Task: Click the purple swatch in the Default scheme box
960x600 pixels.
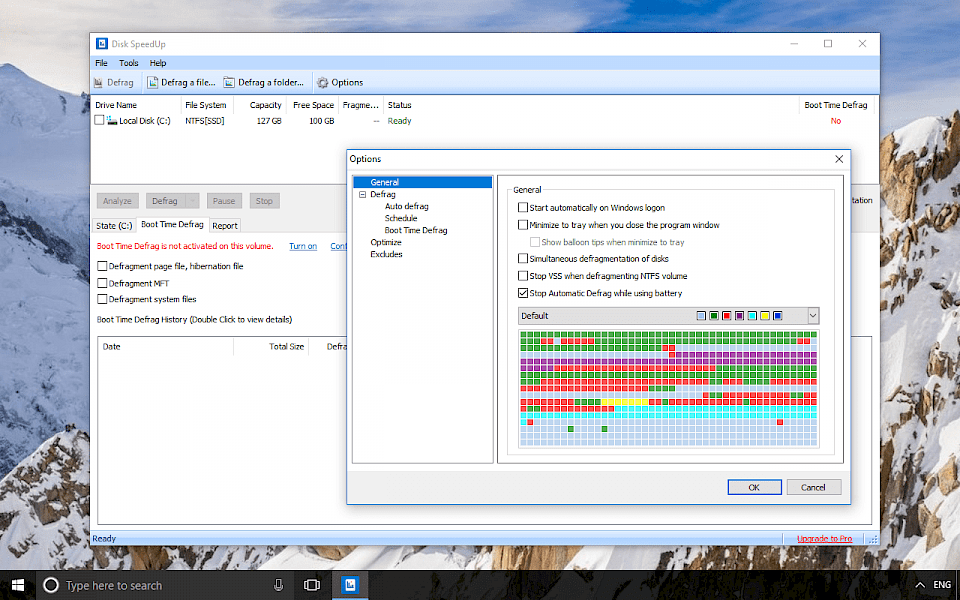Action: click(740, 316)
